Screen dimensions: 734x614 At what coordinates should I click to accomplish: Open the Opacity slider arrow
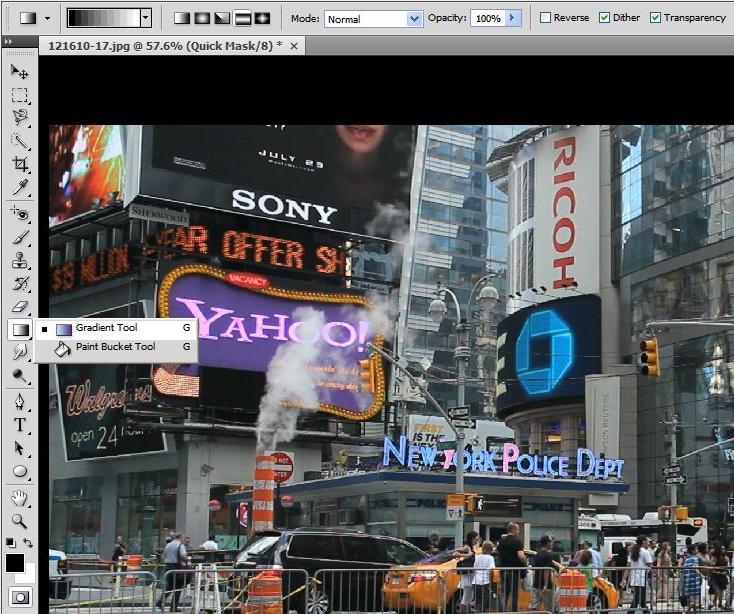[x=513, y=18]
